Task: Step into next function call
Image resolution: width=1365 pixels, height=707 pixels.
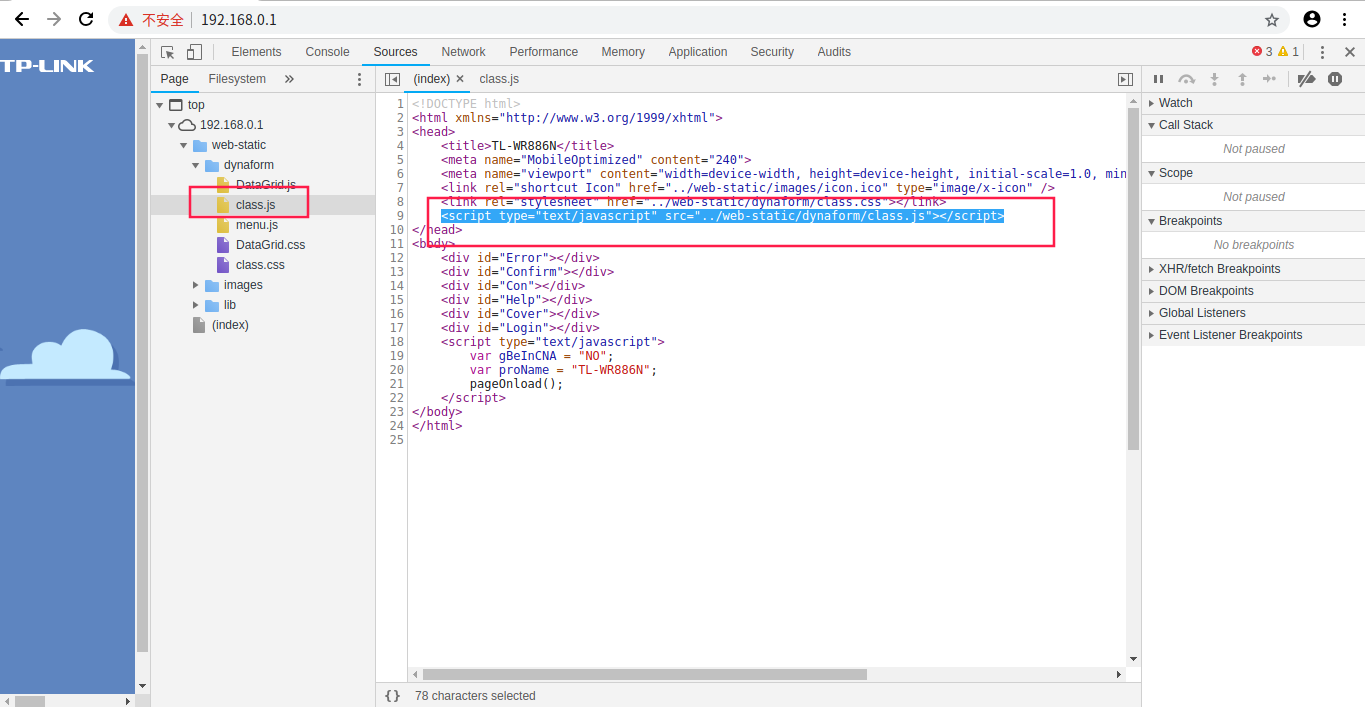Action: click(1215, 79)
